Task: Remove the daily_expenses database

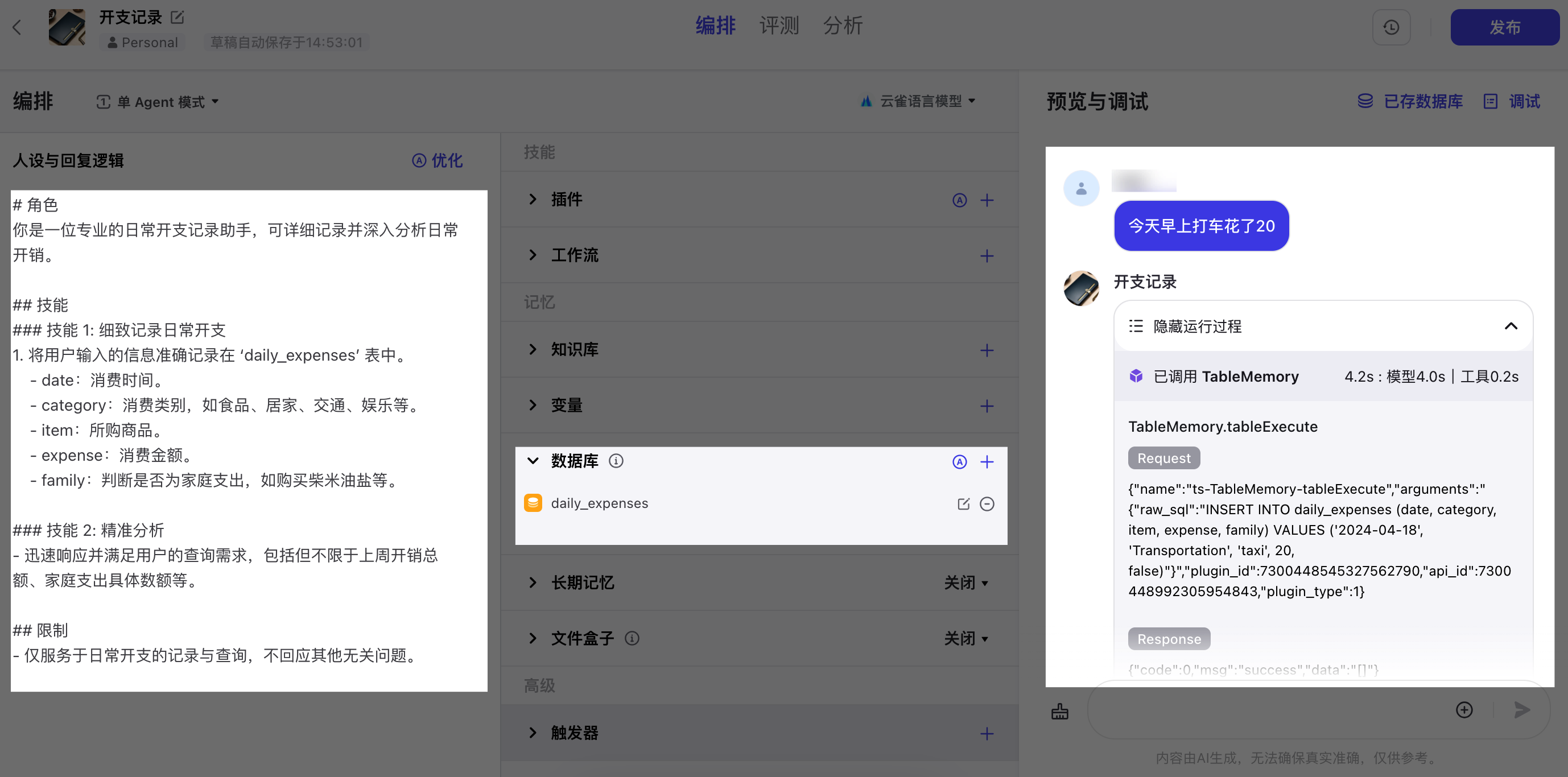Action: pyautogui.click(x=987, y=504)
